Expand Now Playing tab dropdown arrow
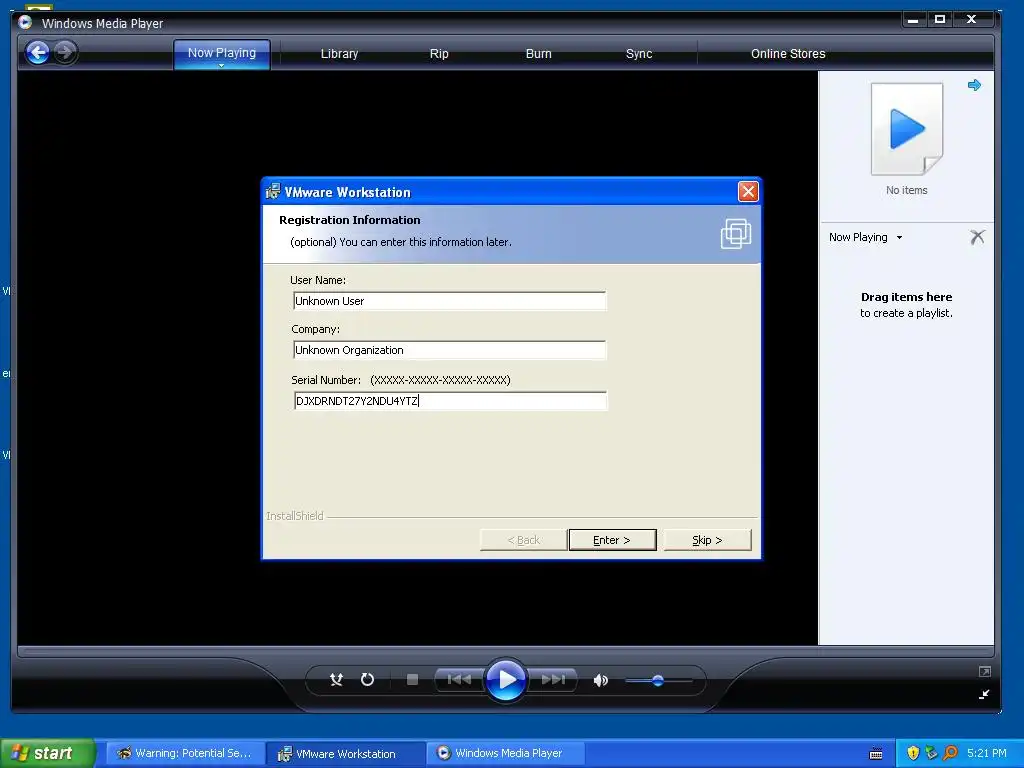The width and height of the screenshot is (1024, 768). click(x=221, y=65)
